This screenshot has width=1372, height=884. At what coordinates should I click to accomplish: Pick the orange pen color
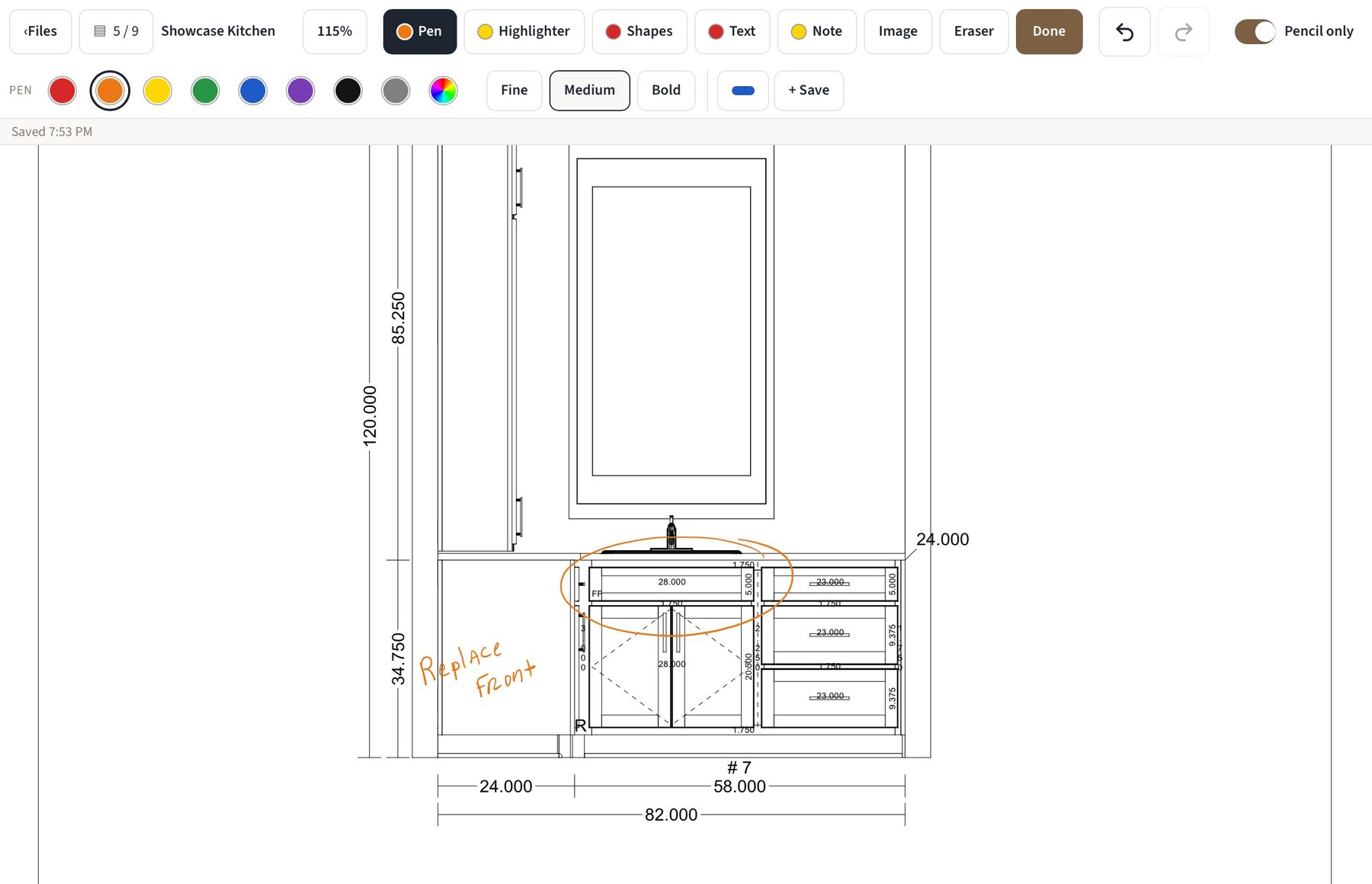[110, 91]
